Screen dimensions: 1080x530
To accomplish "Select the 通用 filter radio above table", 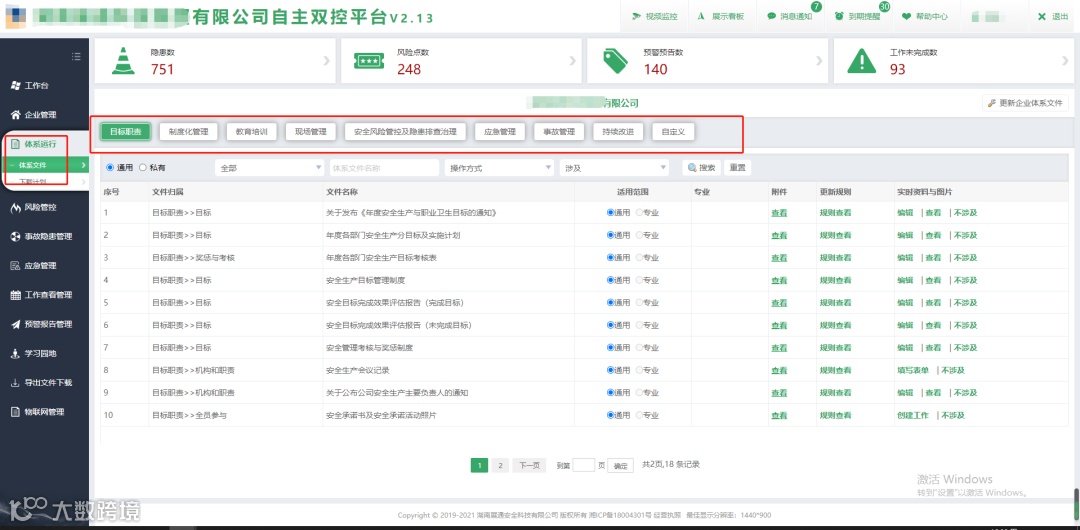I will click(x=110, y=167).
